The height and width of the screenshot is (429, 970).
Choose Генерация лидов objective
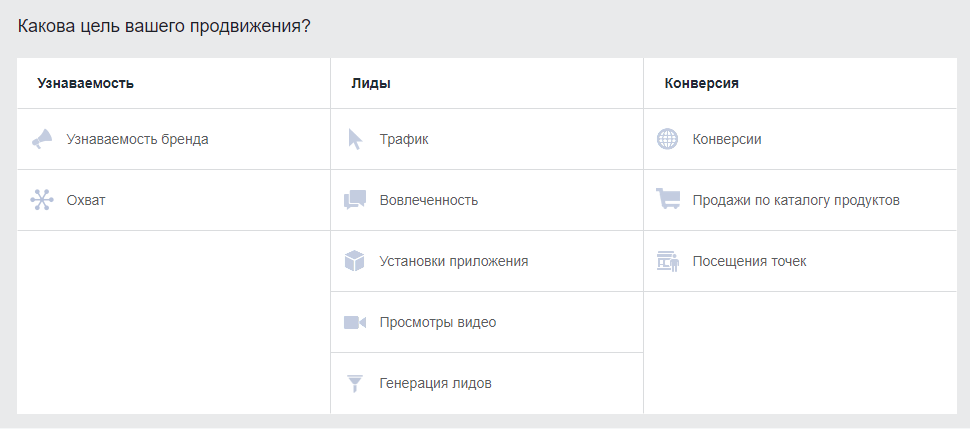coord(436,383)
